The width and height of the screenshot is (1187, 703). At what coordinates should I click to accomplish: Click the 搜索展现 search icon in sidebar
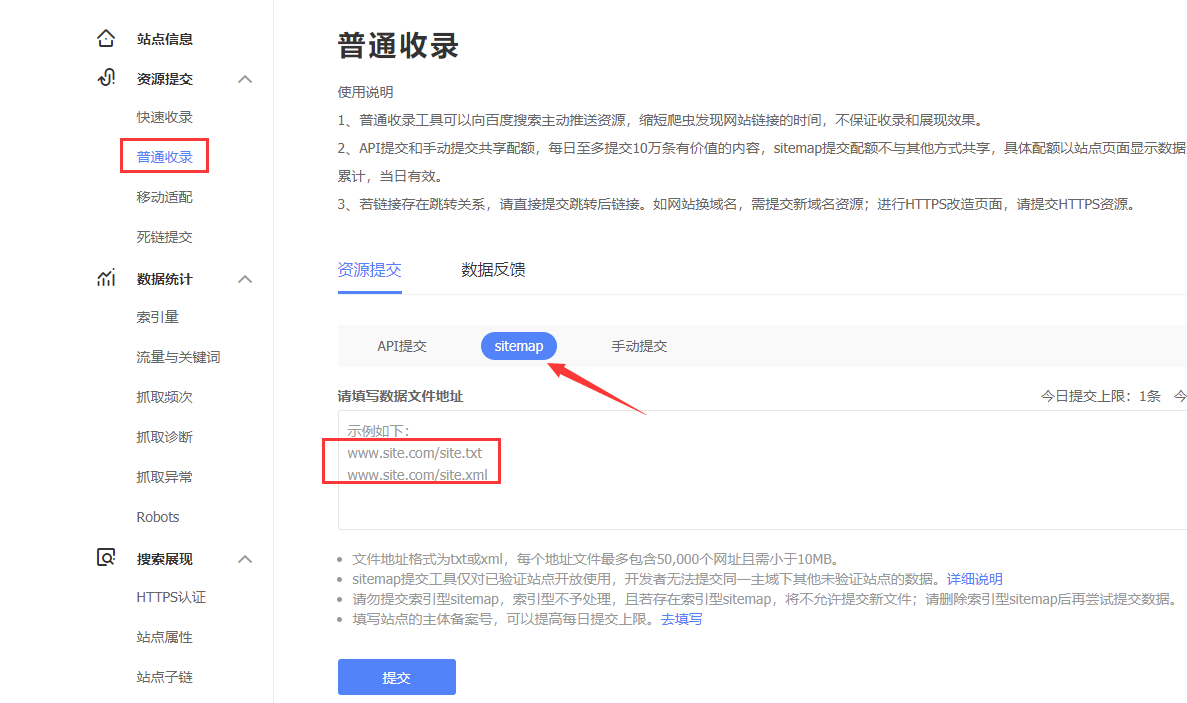[x=105, y=559]
